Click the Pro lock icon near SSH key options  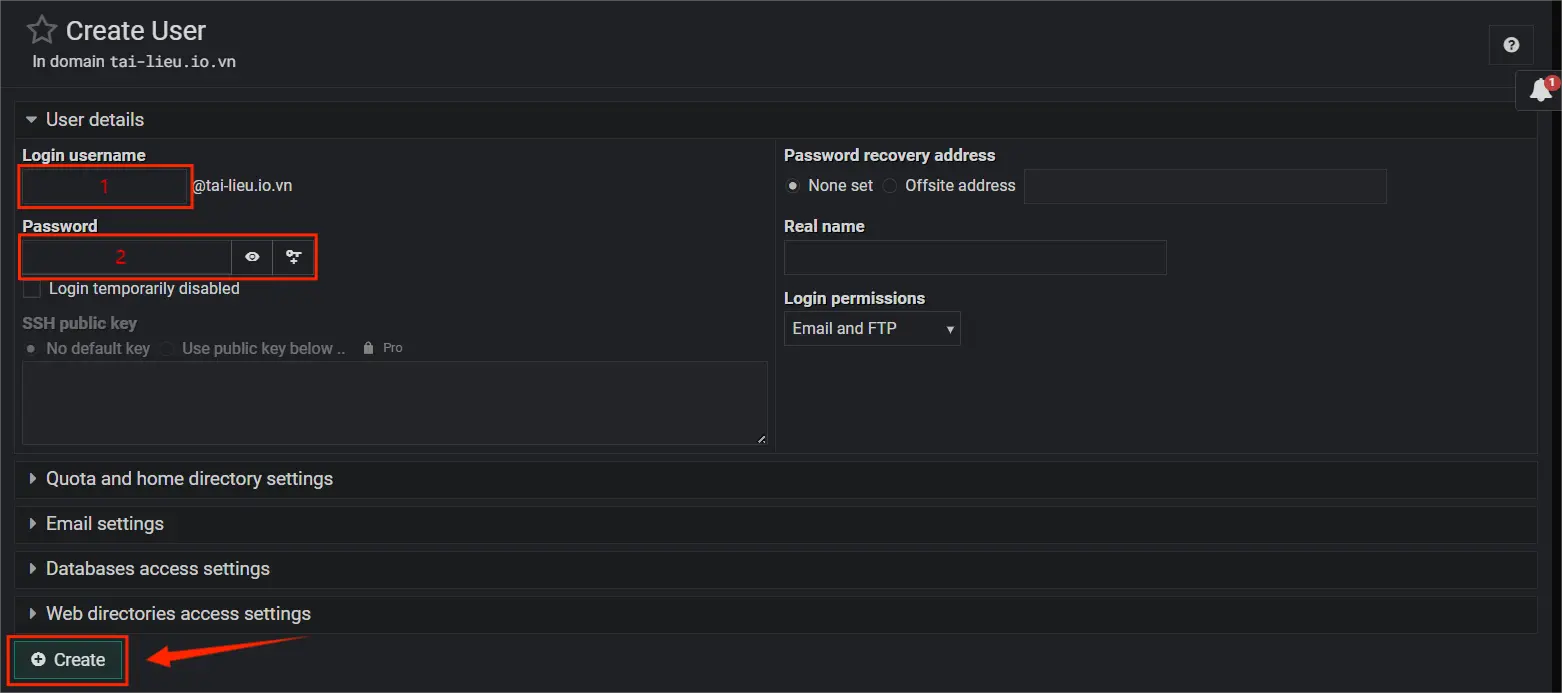point(371,347)
